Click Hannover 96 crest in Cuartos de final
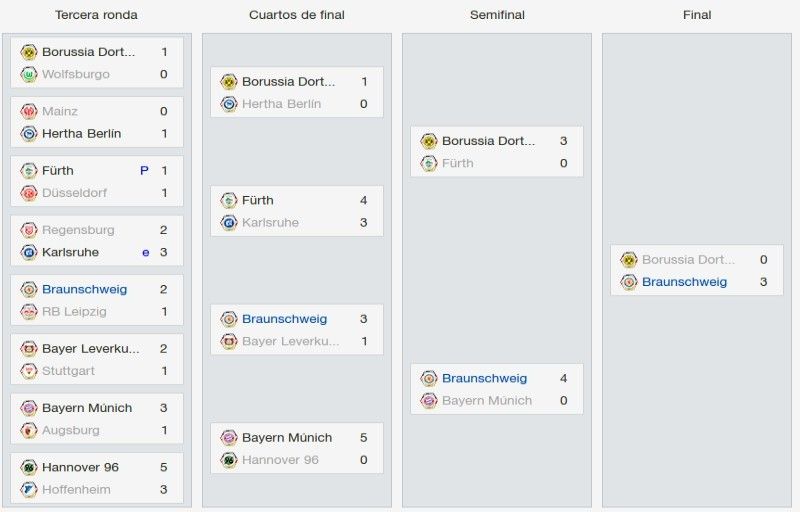Image resolution: width=800 pixels, height=512 pixels. click(x=229, y=460)
